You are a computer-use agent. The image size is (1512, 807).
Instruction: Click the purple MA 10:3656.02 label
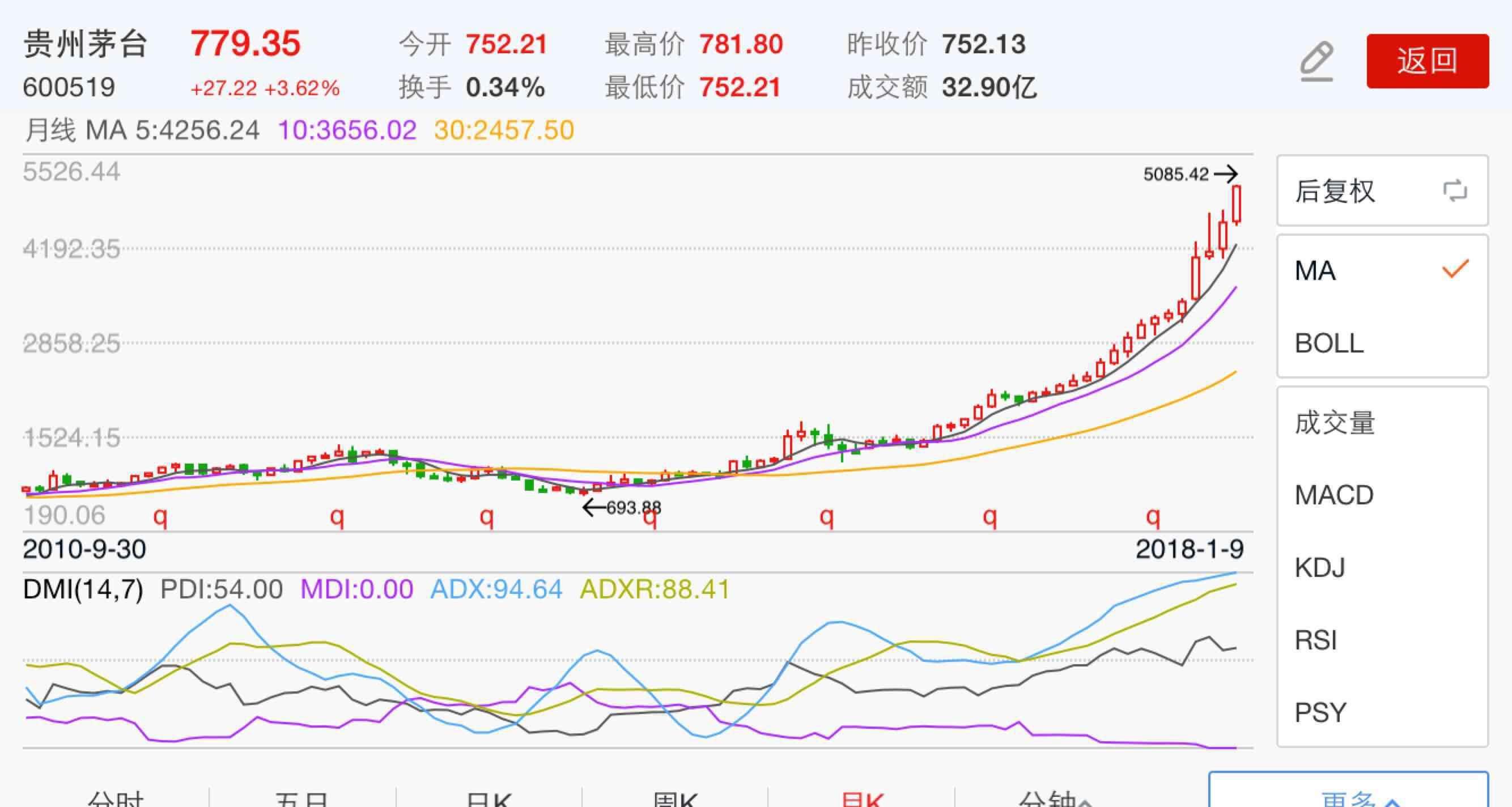pos(347,130)
